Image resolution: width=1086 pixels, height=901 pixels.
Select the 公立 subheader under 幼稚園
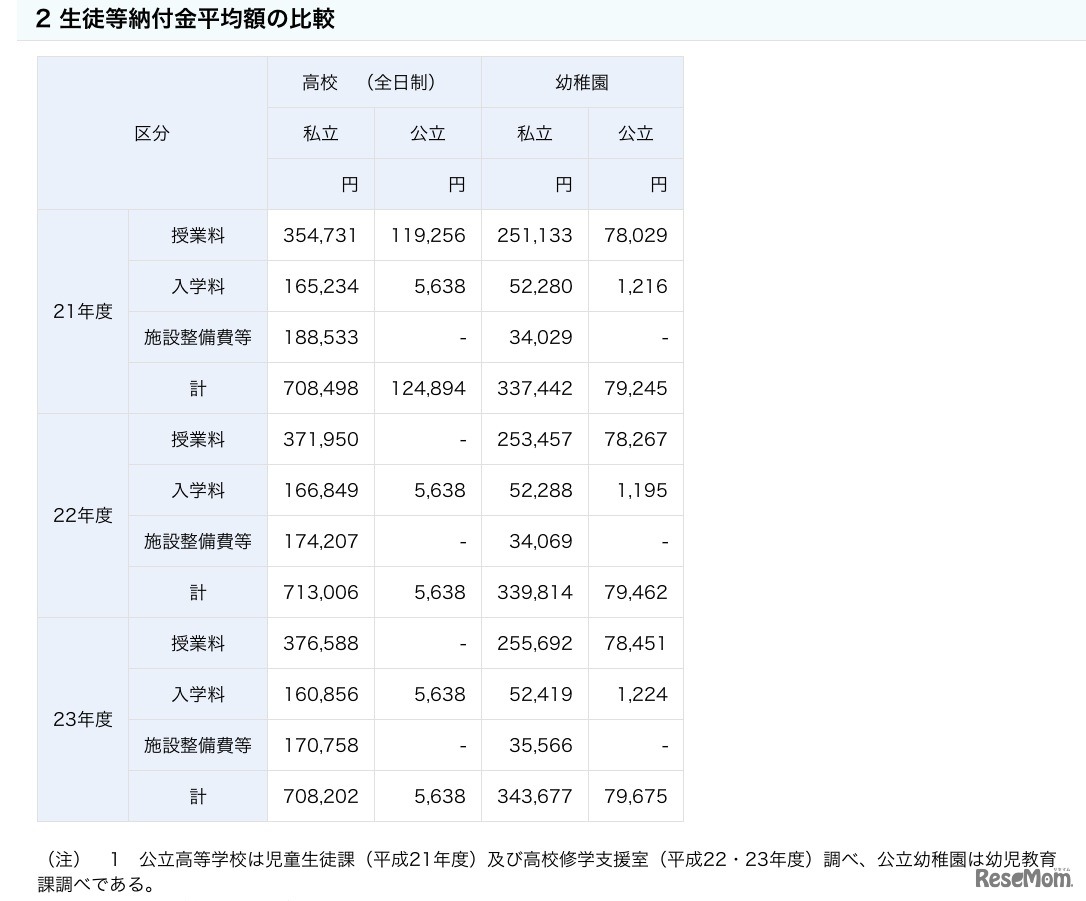coord(635,133)
